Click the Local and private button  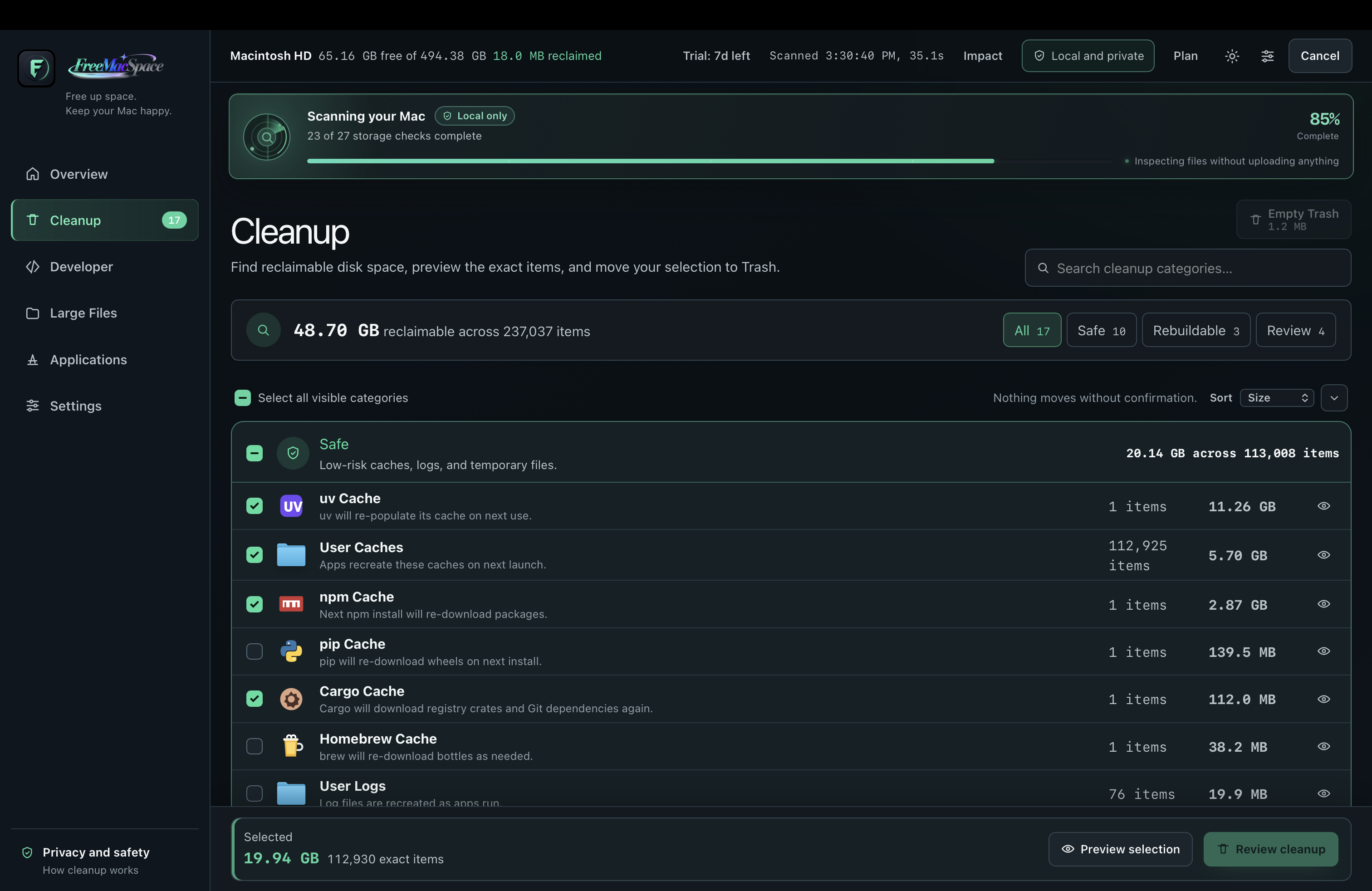tap(1087, 56)
